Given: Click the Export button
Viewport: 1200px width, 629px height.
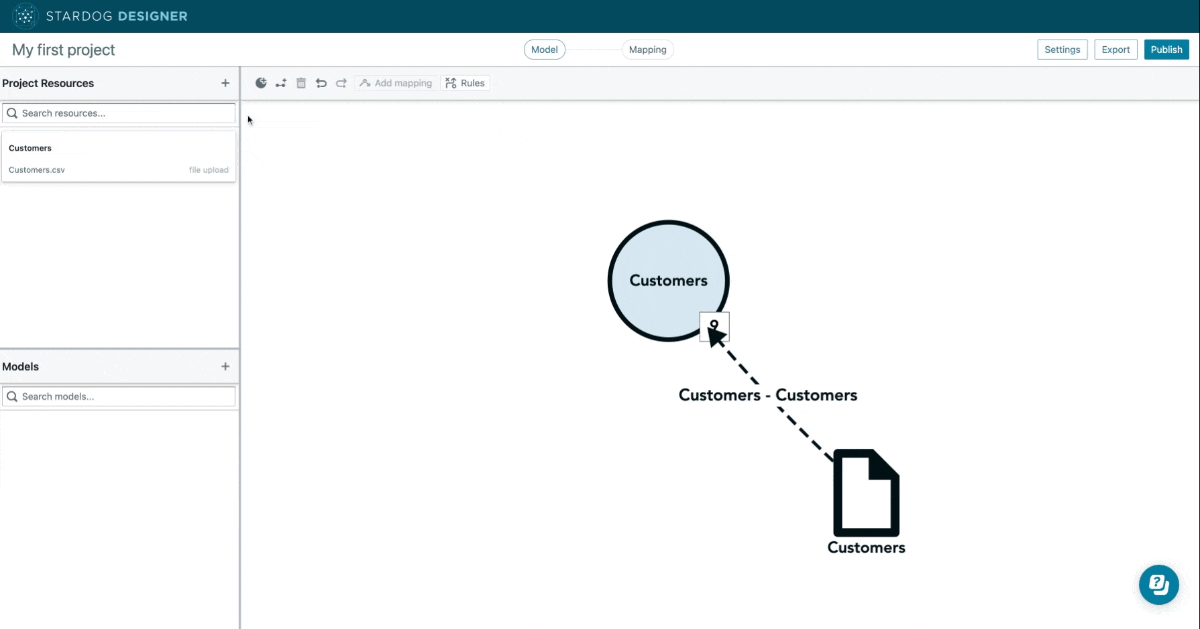Looking at the screenshot, I should 1115,50.
